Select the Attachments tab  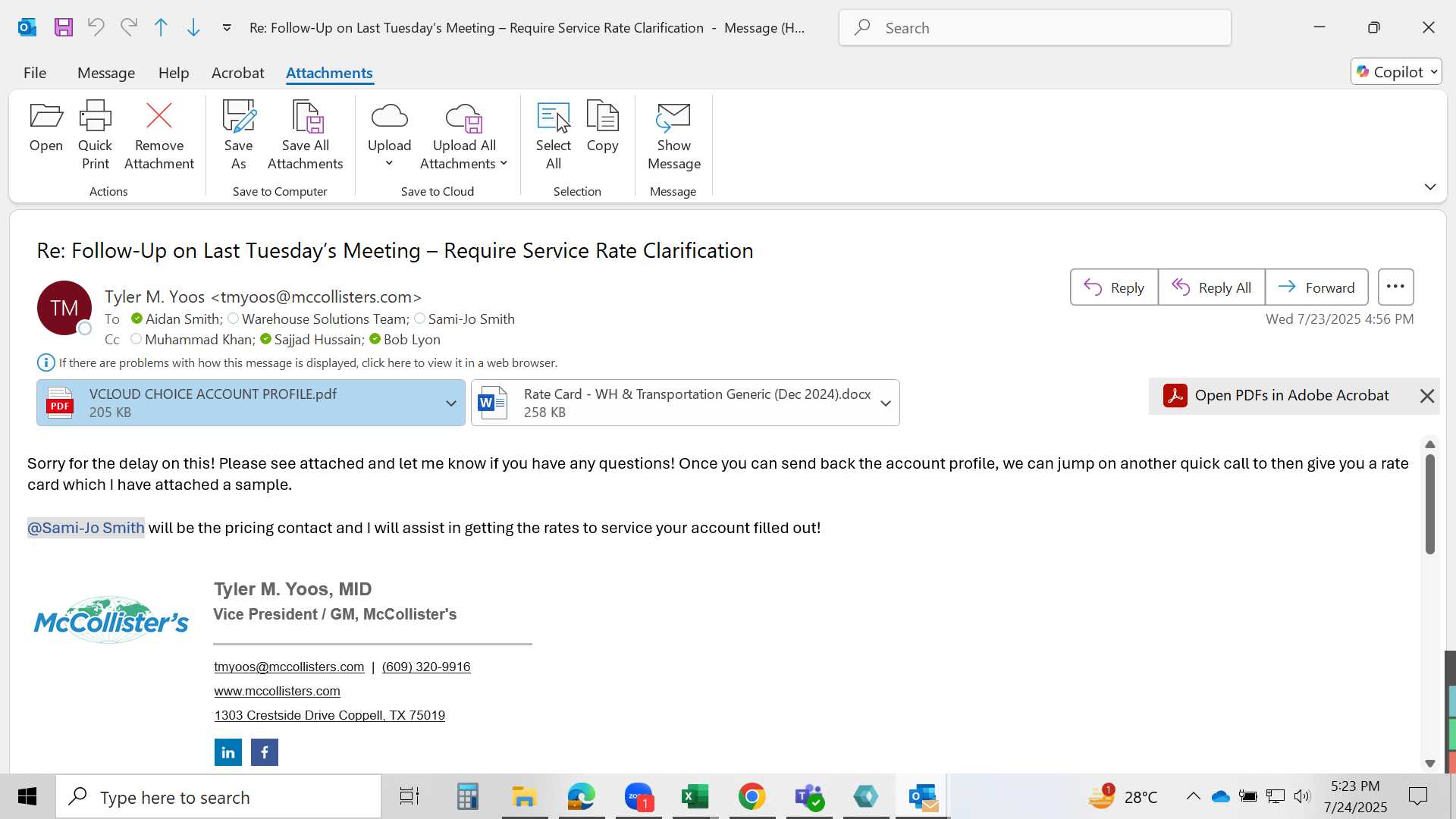[329, 73]
